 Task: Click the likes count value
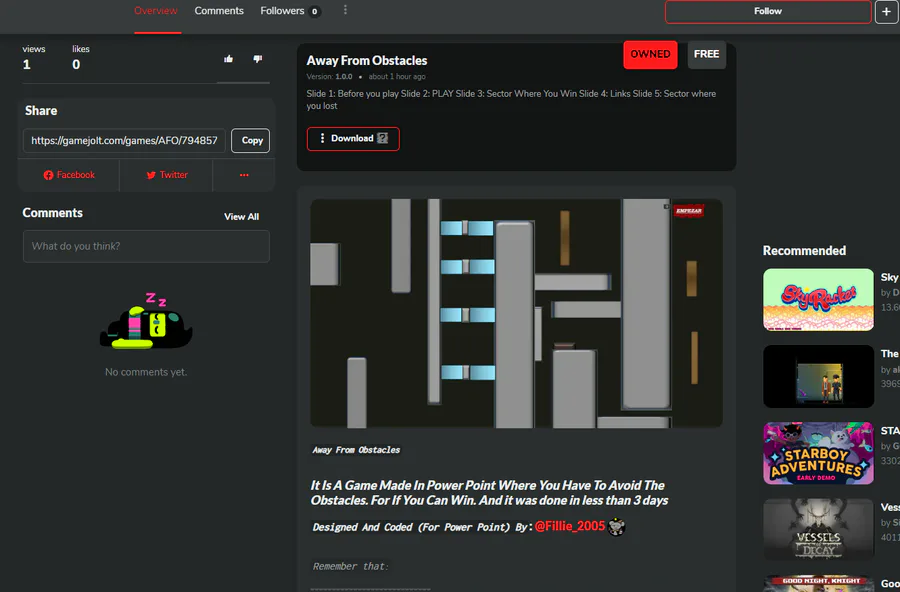(76, 65)
